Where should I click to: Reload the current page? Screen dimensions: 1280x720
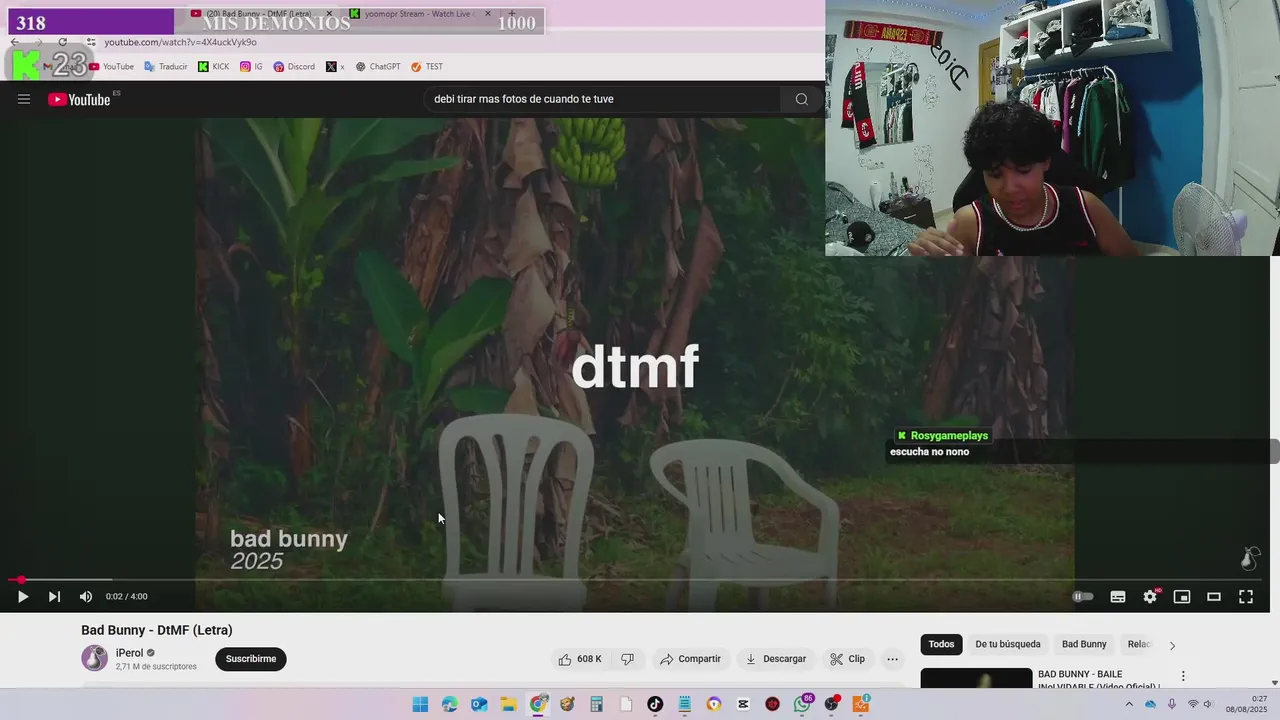pyautogui.click(x=62, y=42)
